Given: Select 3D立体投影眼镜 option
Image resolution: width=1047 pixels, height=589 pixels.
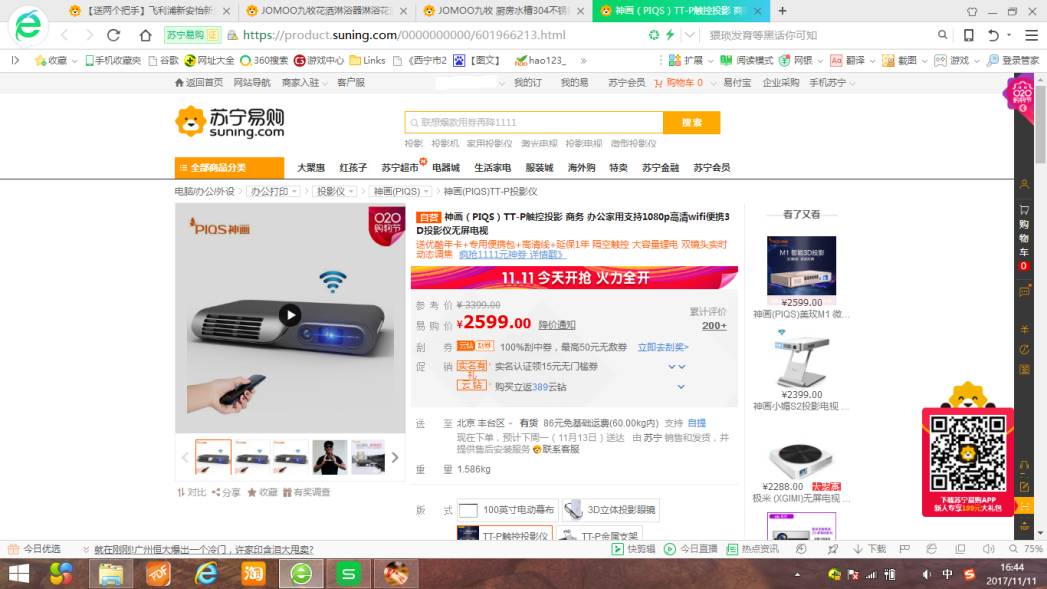Looking at the screenshot, I should (x=610, y=510).
